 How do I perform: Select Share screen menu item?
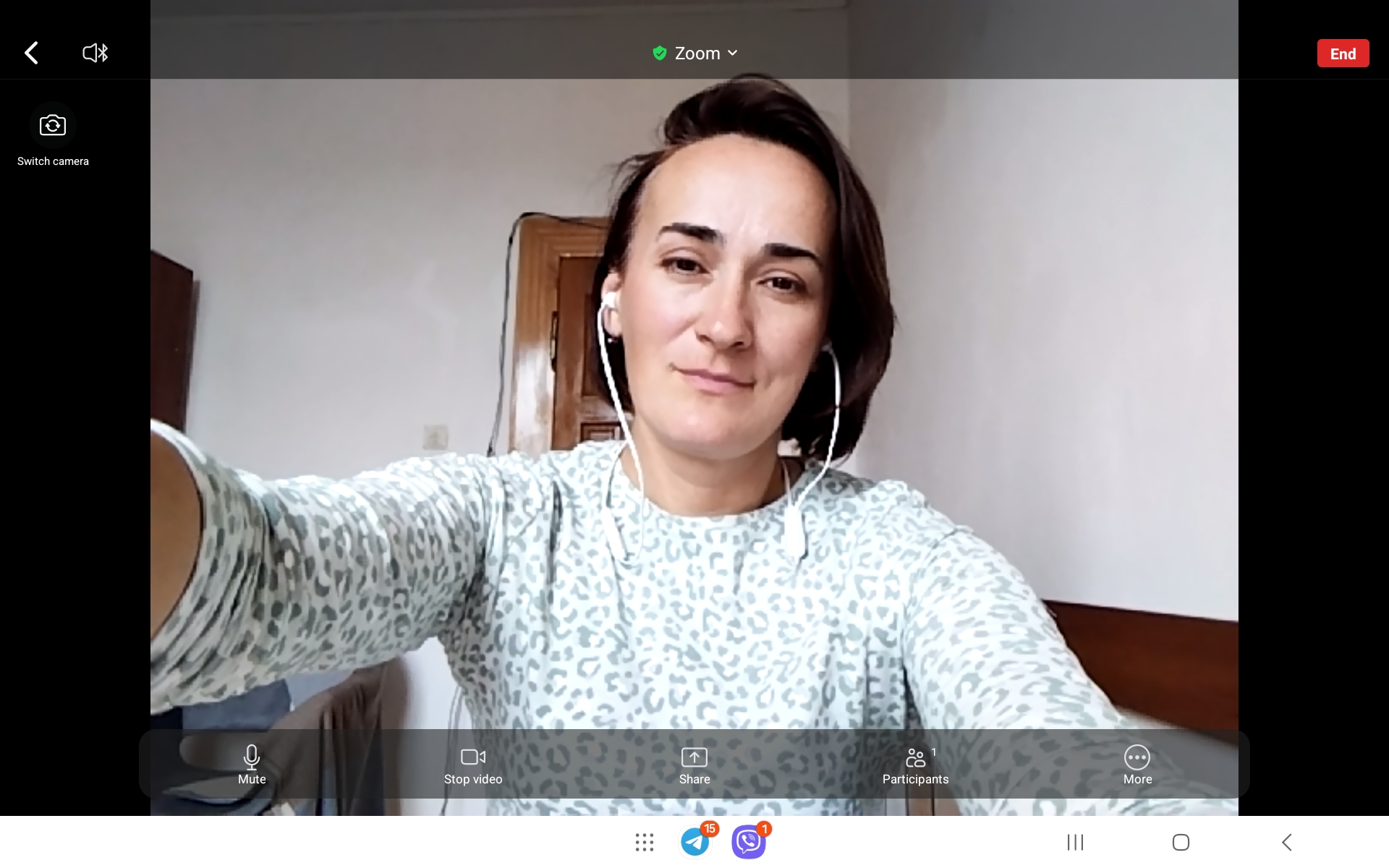pyautogui.click(x=694, y=764)
